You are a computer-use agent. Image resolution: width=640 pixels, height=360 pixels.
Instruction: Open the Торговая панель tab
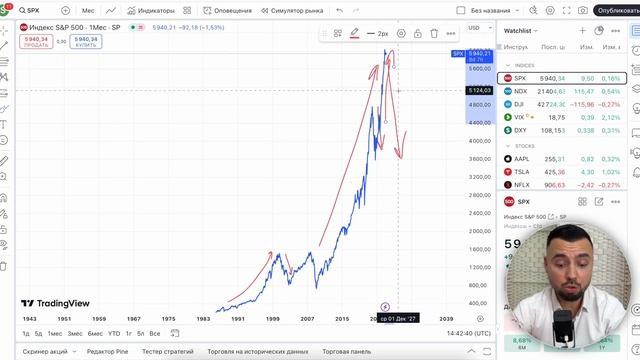347,351
